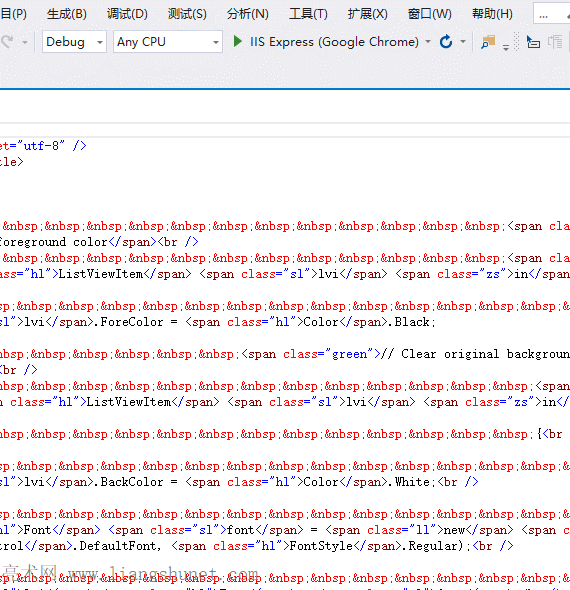Screen dimensions: 570x590
Task: Click ".Regular);" code text
Action: coord(436,546)
